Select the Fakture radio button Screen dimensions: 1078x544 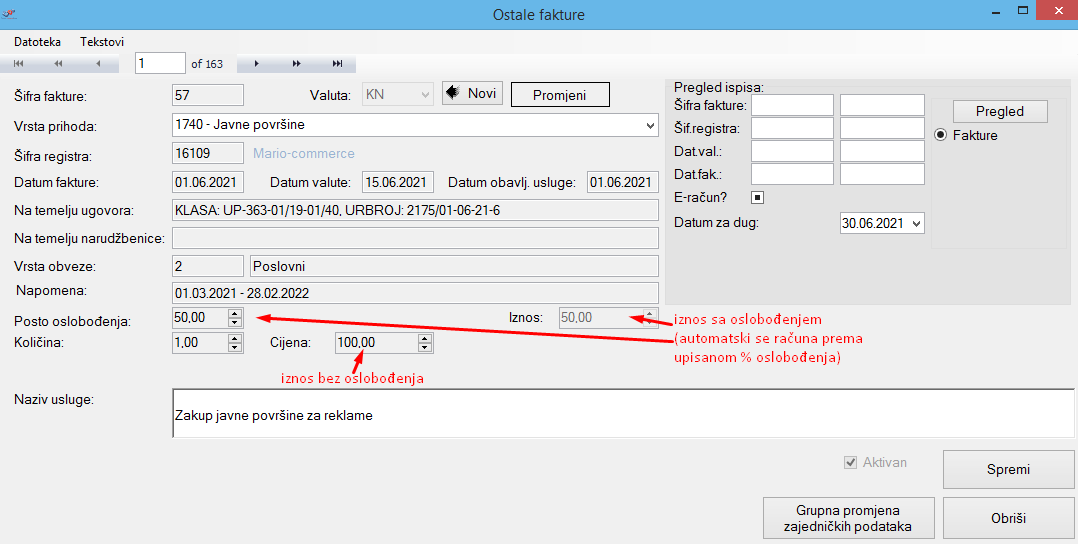(940, 135)
